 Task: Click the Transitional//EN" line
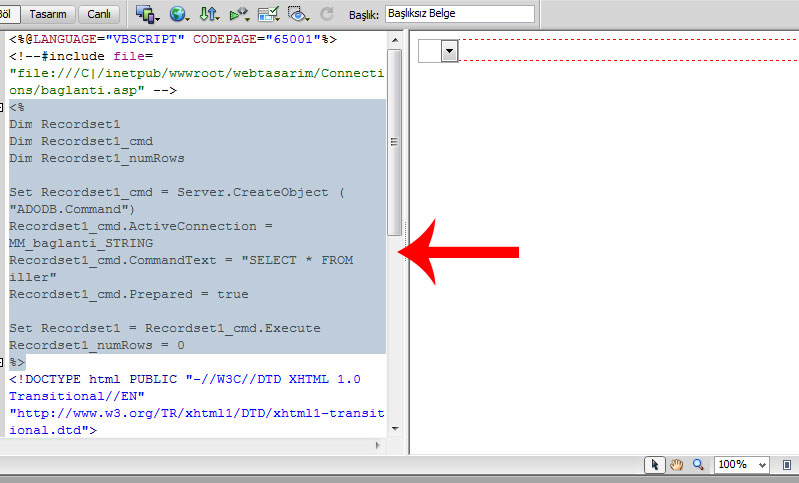click(76, 396)
